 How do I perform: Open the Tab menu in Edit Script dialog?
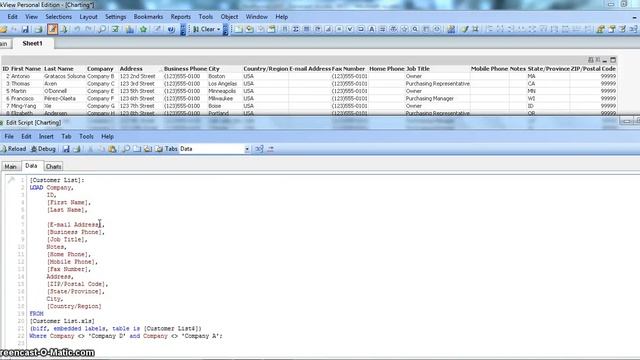[66, 136]
